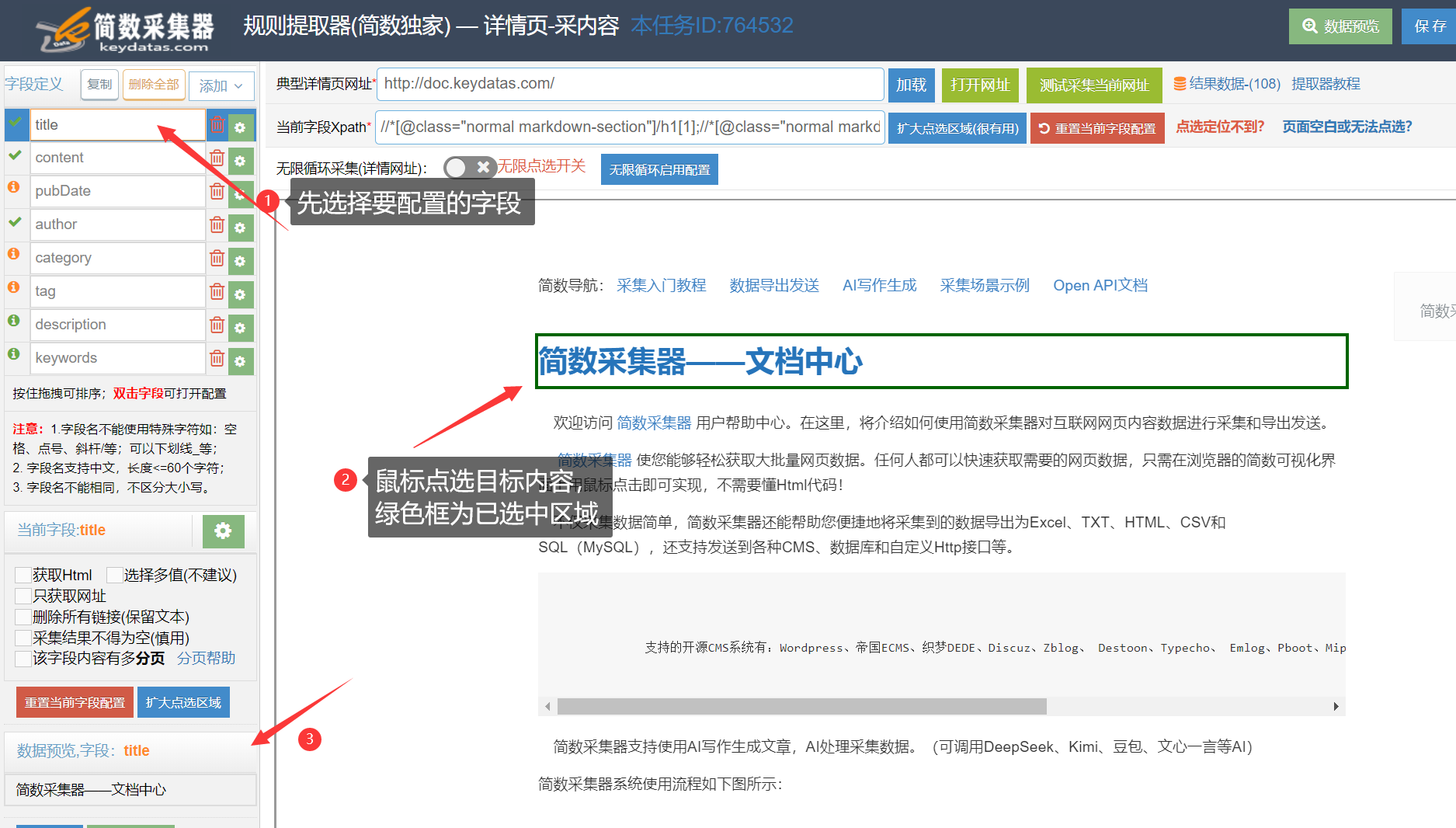The width and height of the screenshot is (1456, 828).
Task: Open gear settings for category field
Action: click(x=241, y=261)
